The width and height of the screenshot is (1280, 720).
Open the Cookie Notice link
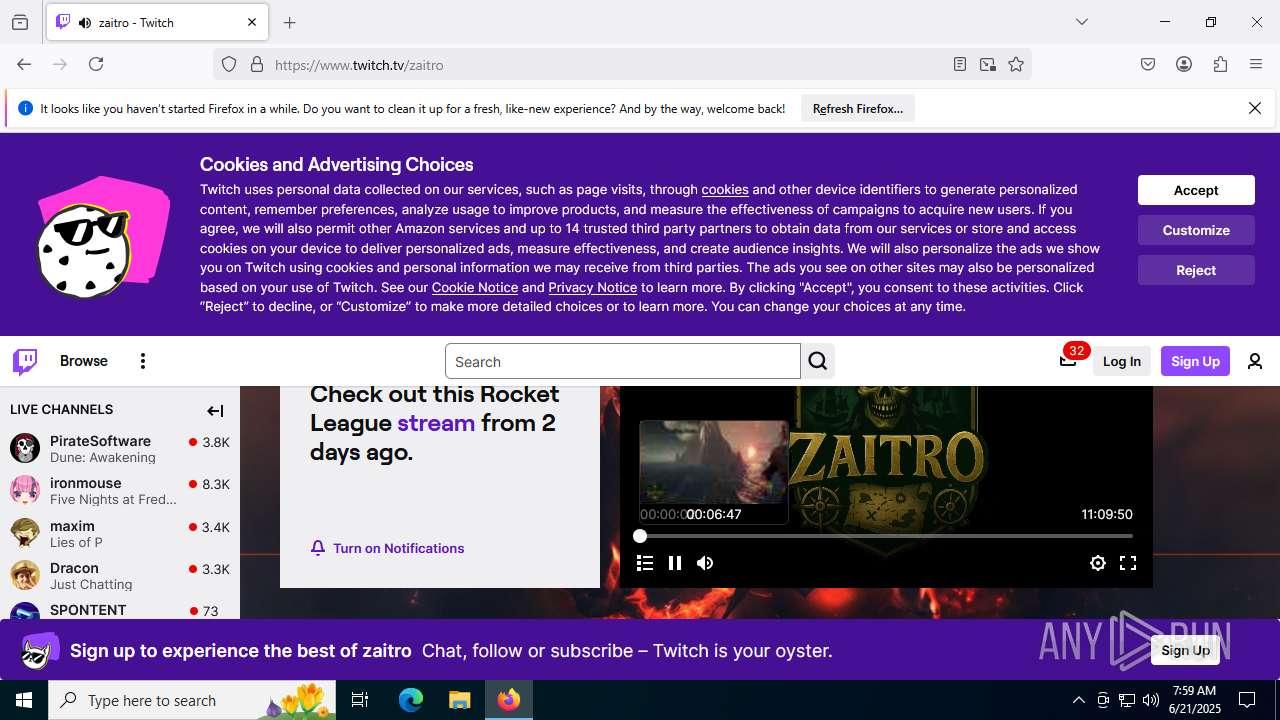click(475, 287)
